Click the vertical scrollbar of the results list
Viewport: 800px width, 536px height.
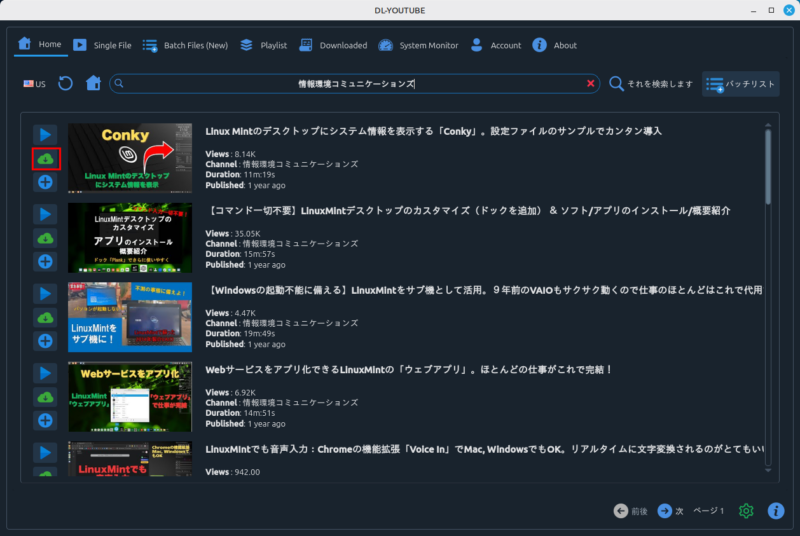point(767,165)
